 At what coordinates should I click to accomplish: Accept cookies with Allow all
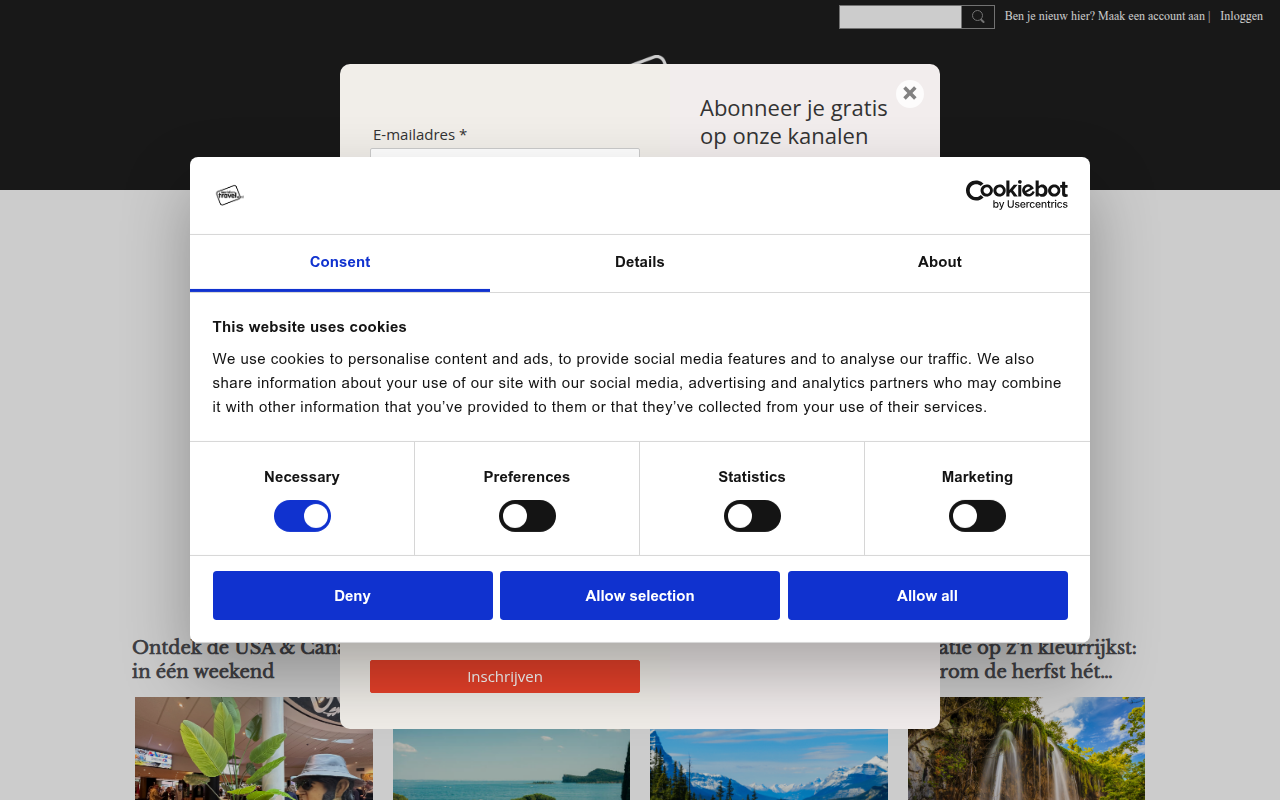tap(928, 596)
